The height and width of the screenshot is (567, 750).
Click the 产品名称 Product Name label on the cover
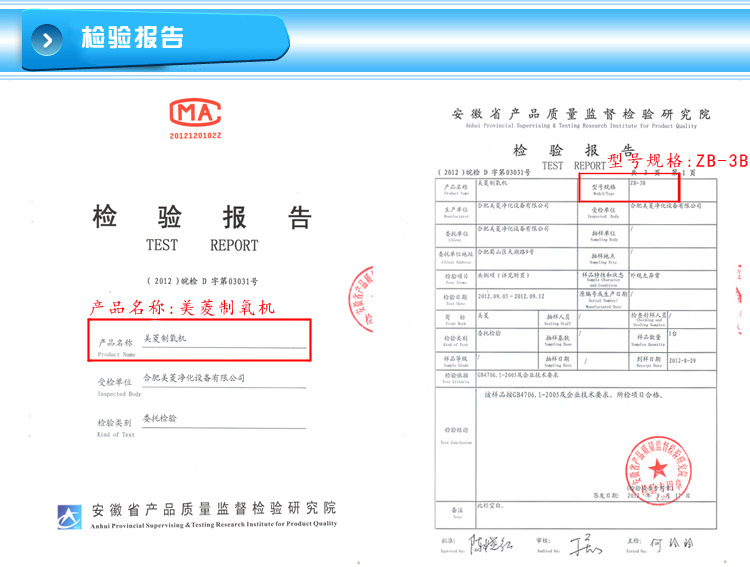[116, 347]
